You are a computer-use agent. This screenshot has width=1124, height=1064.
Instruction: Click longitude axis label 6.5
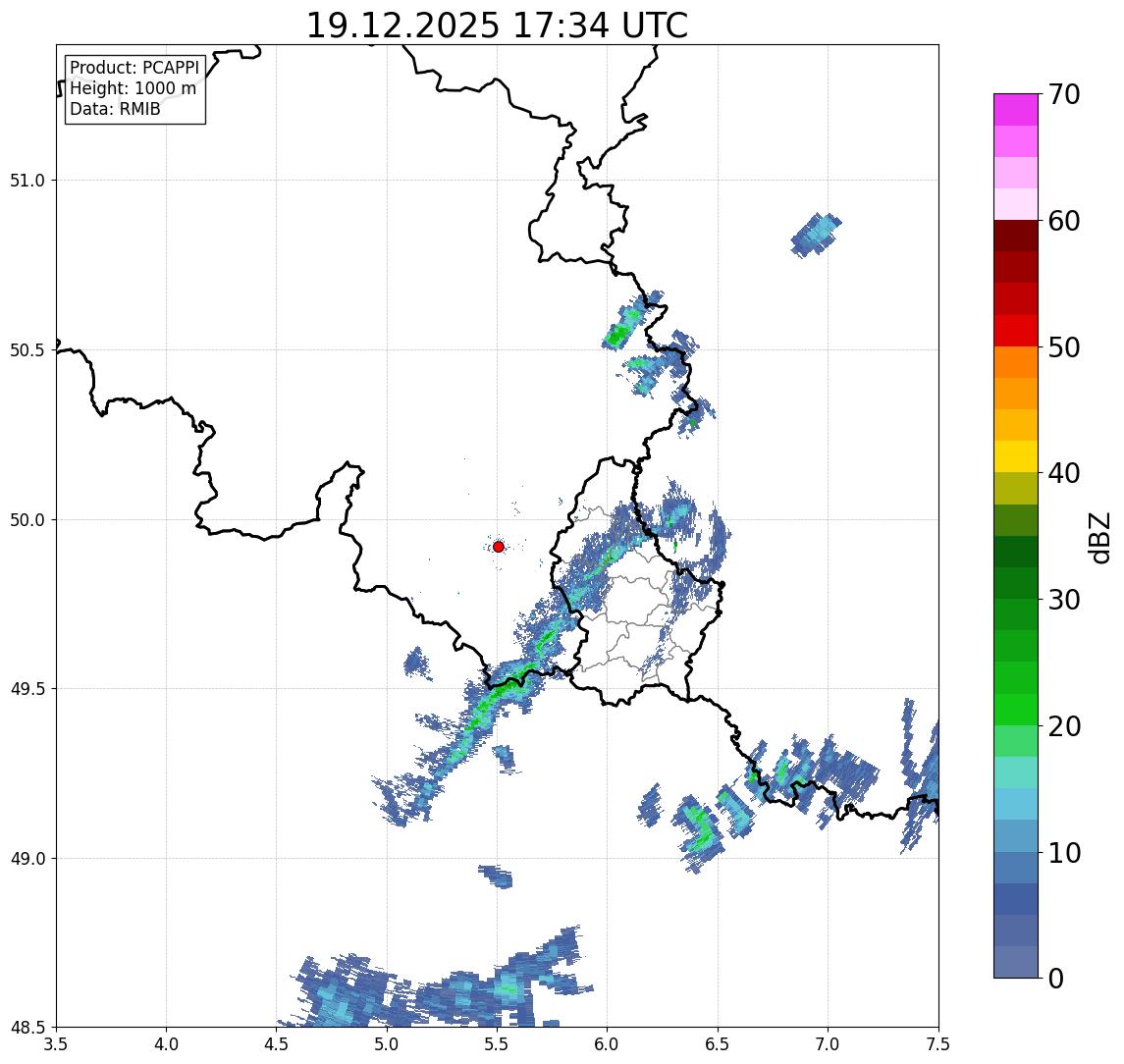tap(719, 1044)
